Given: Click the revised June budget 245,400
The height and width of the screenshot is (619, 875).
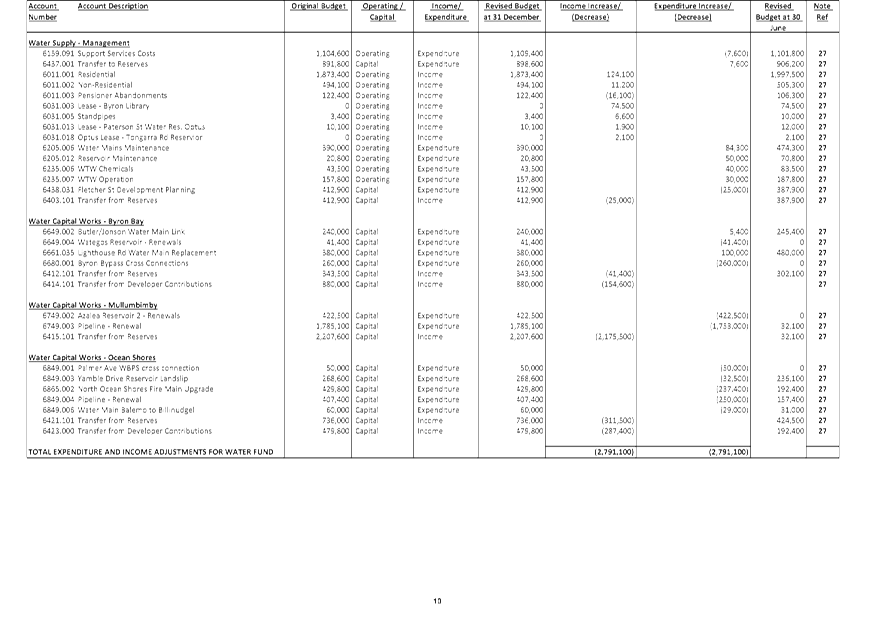Looking at the screenshot, I should 790,232.
